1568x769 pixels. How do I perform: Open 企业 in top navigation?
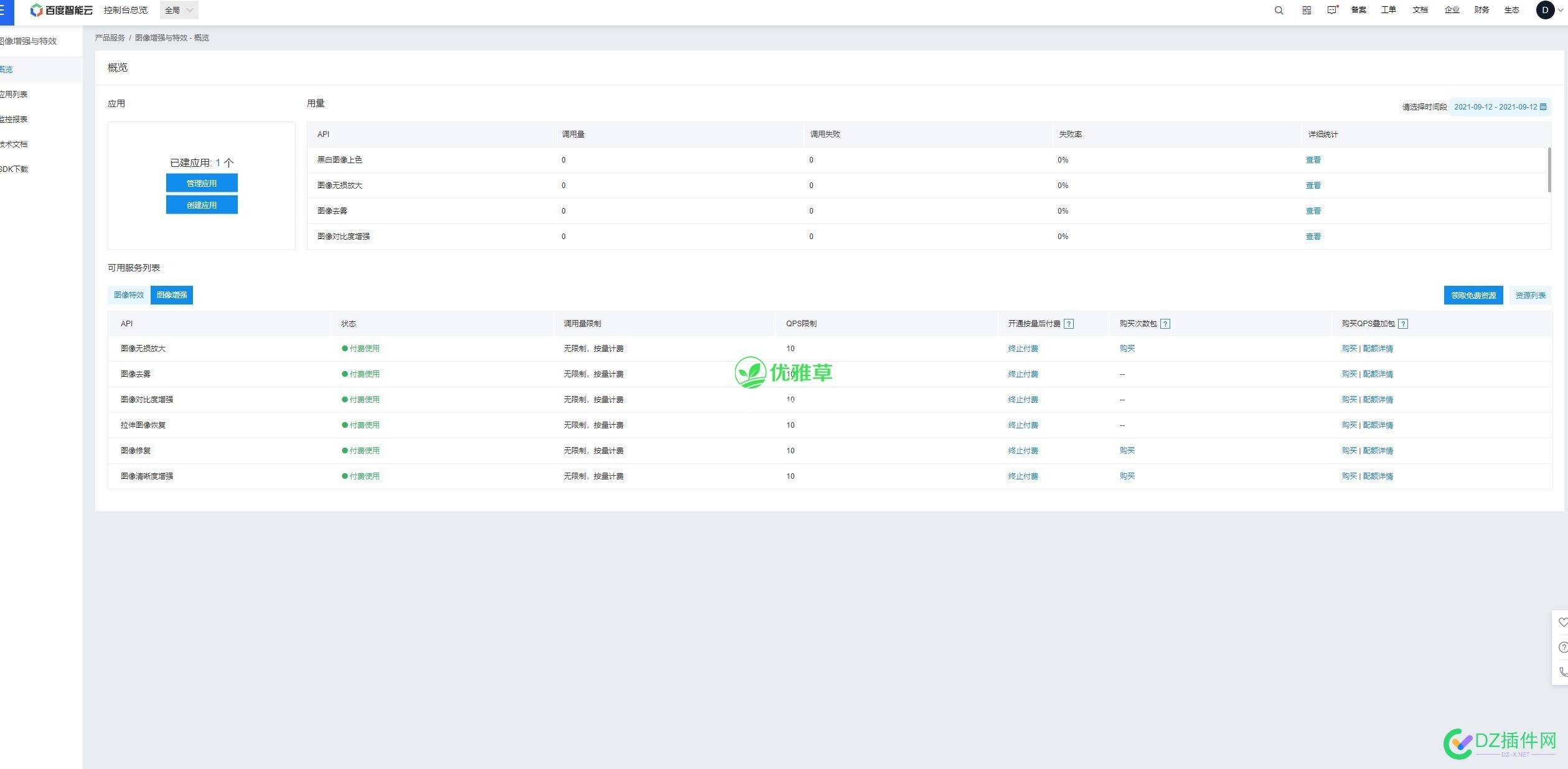(1452, 10)
